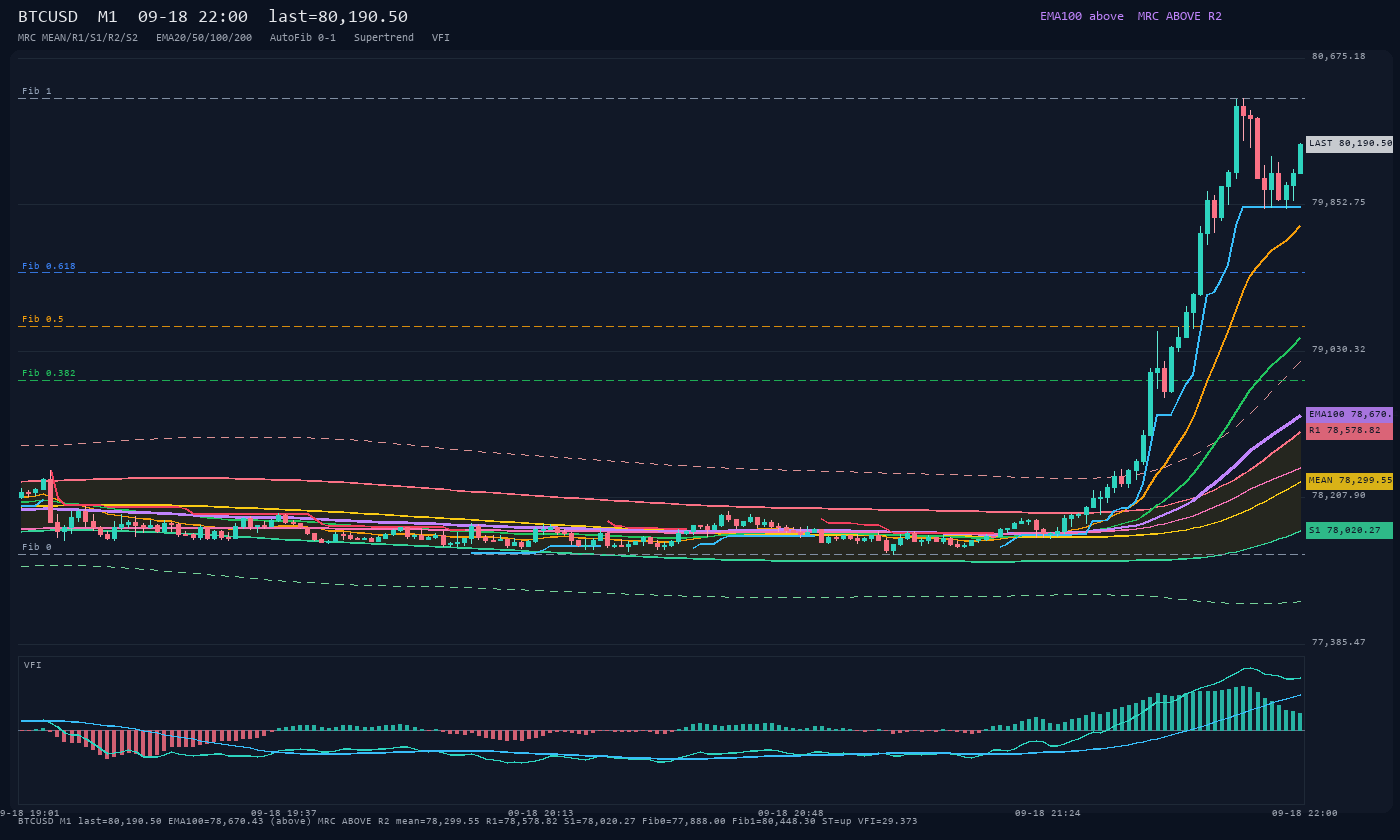Image resolution: width=1400 pixels, height=840 pixels.
Task: Select the 09-18 20:13 time axis label
Action: pyautogui.click(x=541, y=813)
